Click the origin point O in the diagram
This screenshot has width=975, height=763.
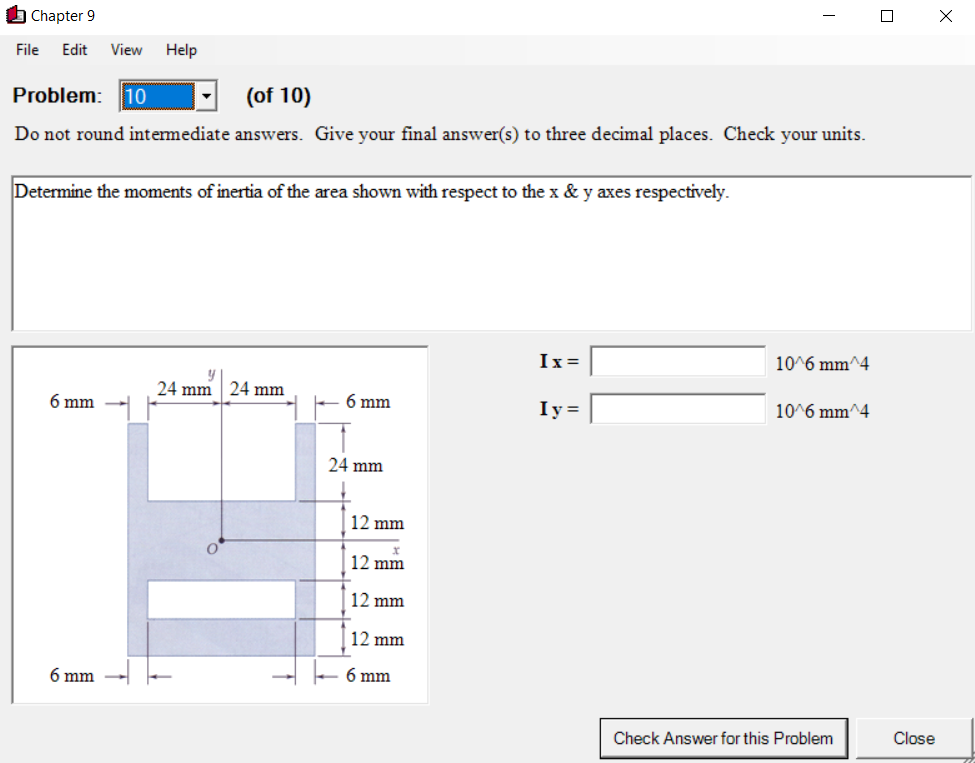pos(220,540)
